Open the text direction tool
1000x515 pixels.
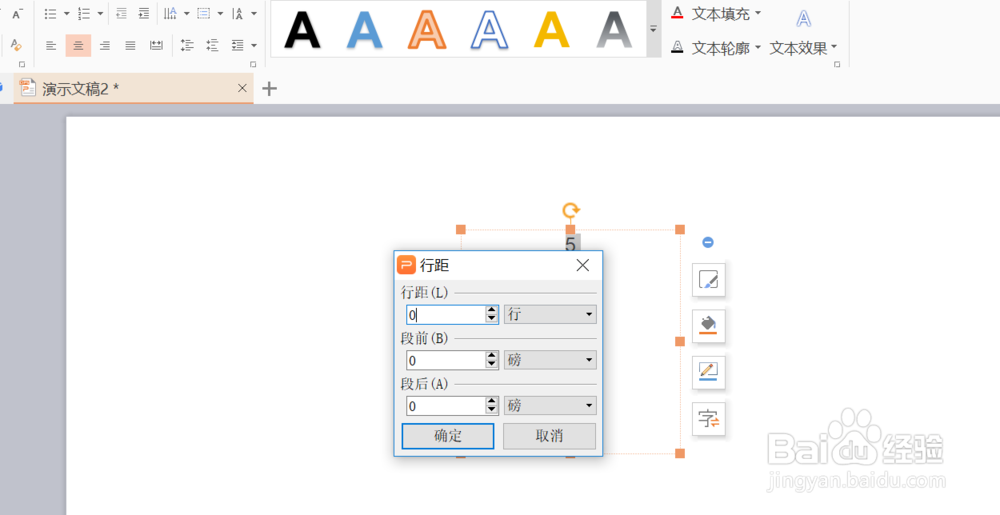[170, 13]
